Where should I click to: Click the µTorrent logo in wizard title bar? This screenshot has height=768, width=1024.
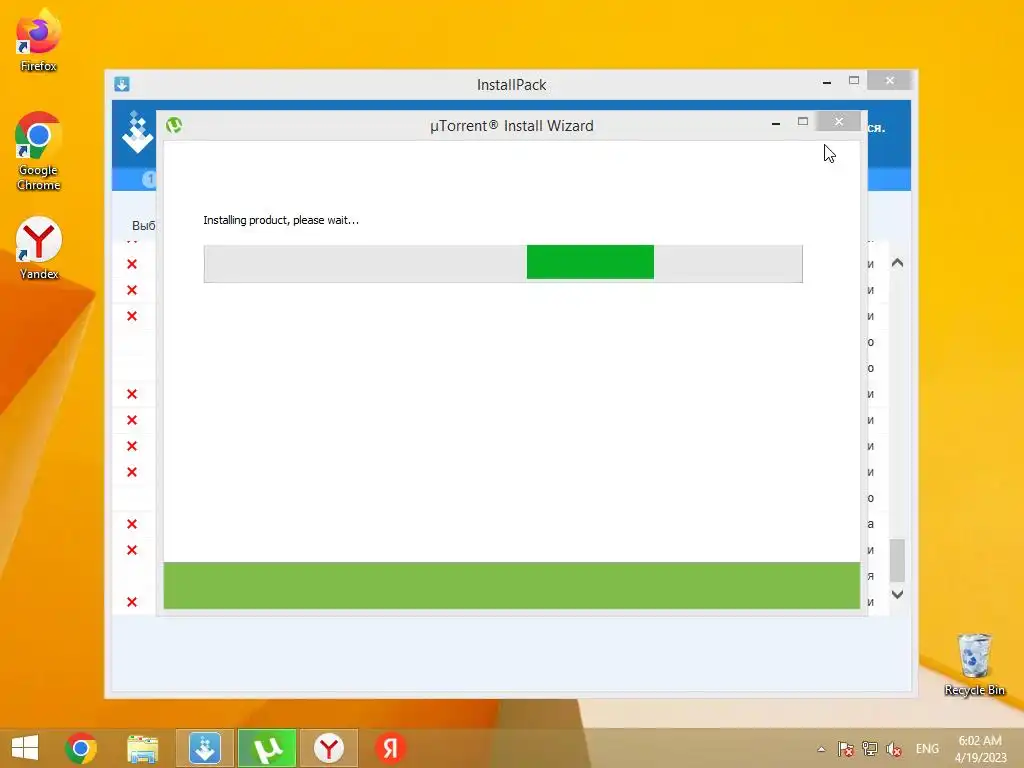tap(174, 125)
